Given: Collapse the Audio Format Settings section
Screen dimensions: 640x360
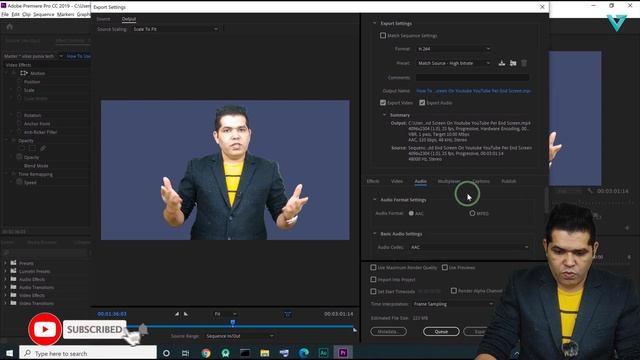Looking at the screenshot, I should tap(374, 200).
